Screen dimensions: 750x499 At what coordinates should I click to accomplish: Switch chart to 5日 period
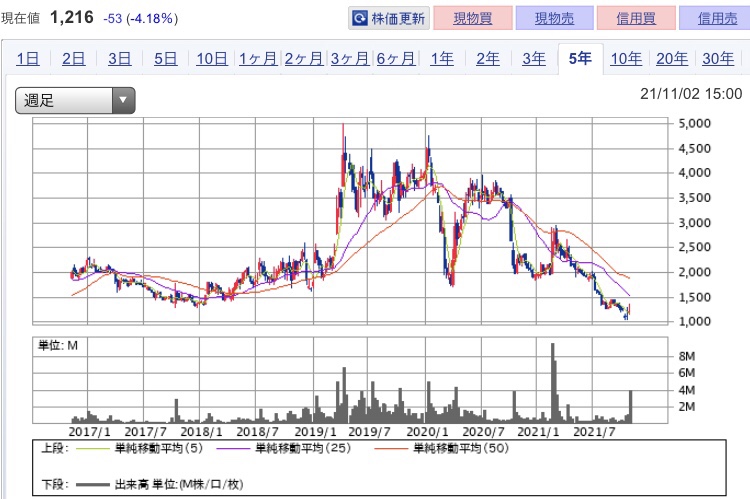coord(165,59)
